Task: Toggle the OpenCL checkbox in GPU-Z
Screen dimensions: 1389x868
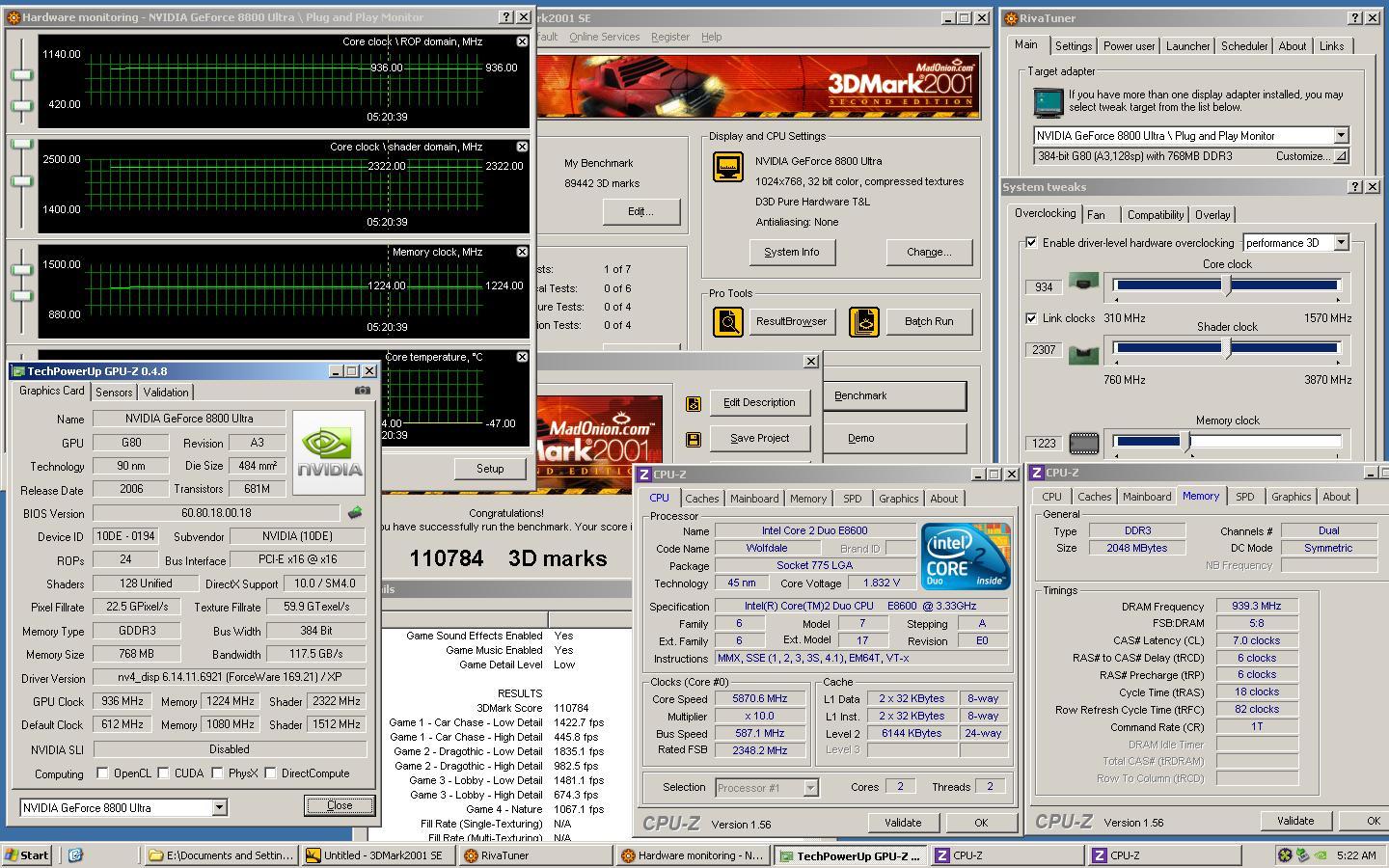Action: [x=102, y=773]
